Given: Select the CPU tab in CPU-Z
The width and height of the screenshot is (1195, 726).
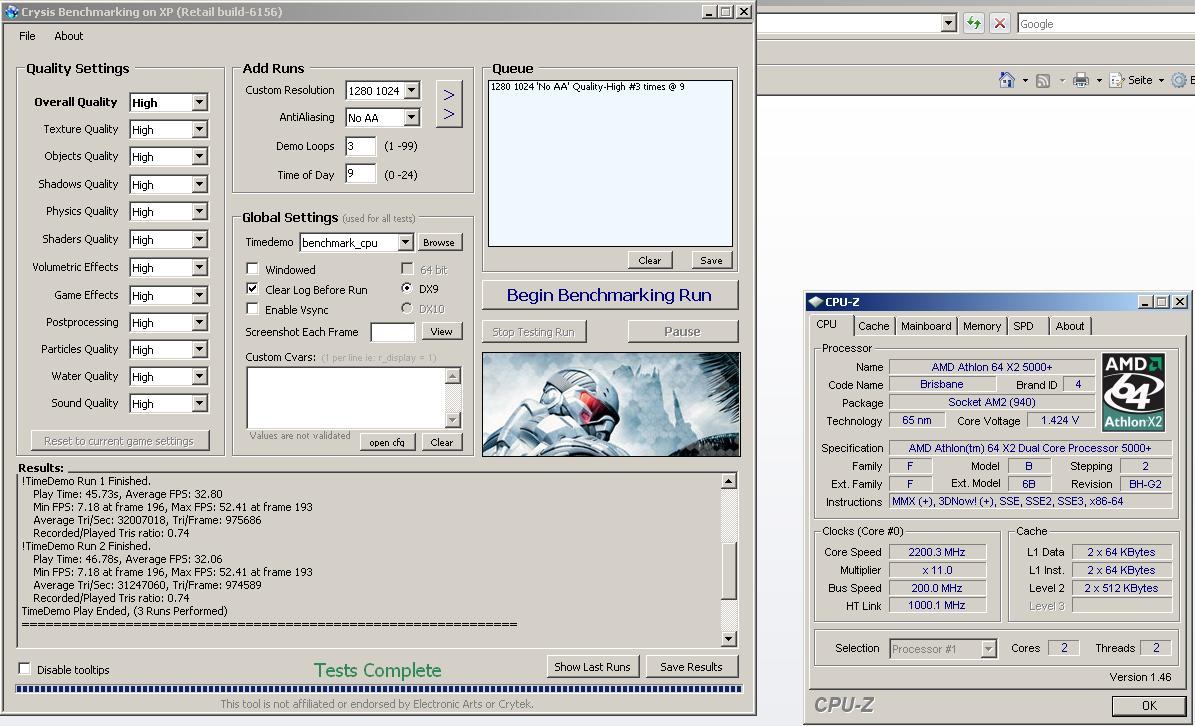Looking at the screenshot, I should click(827, 325).
